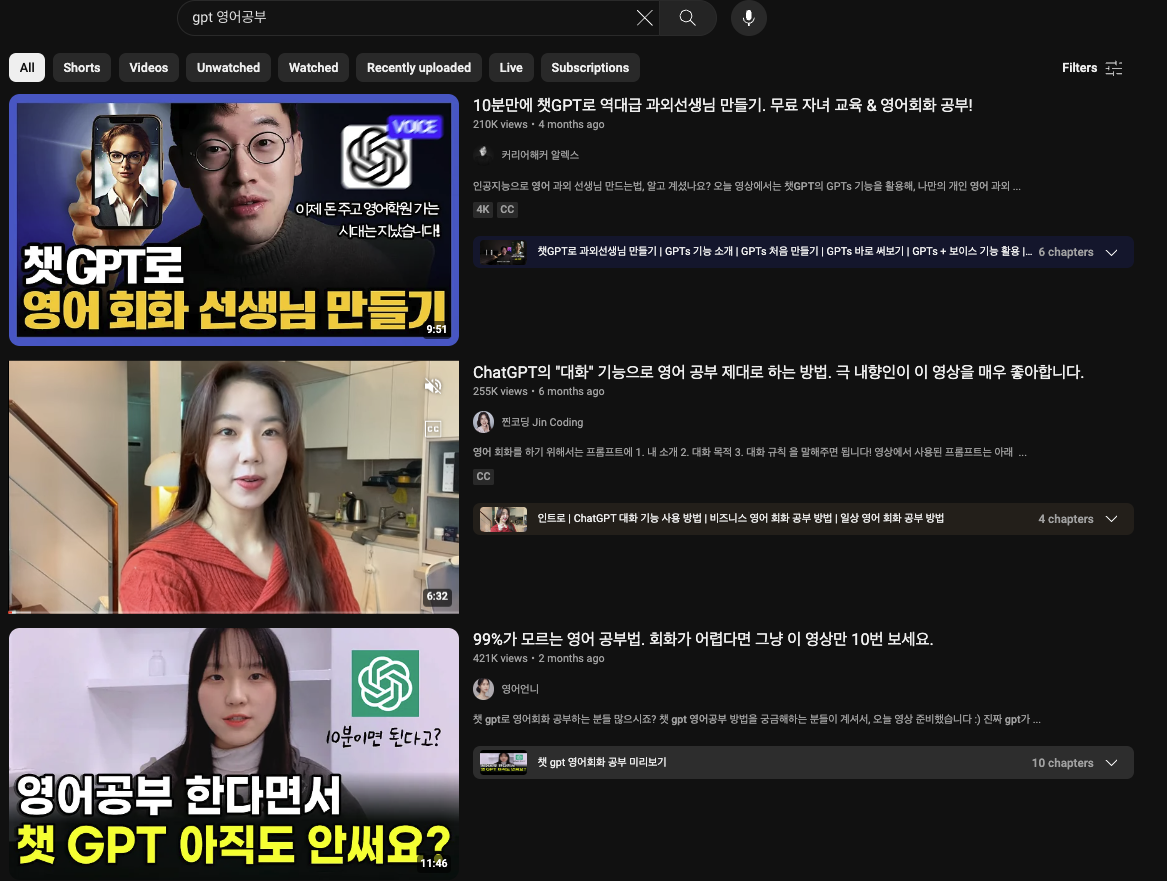Click 255K views 6 months ago text

tap(538, 391)
